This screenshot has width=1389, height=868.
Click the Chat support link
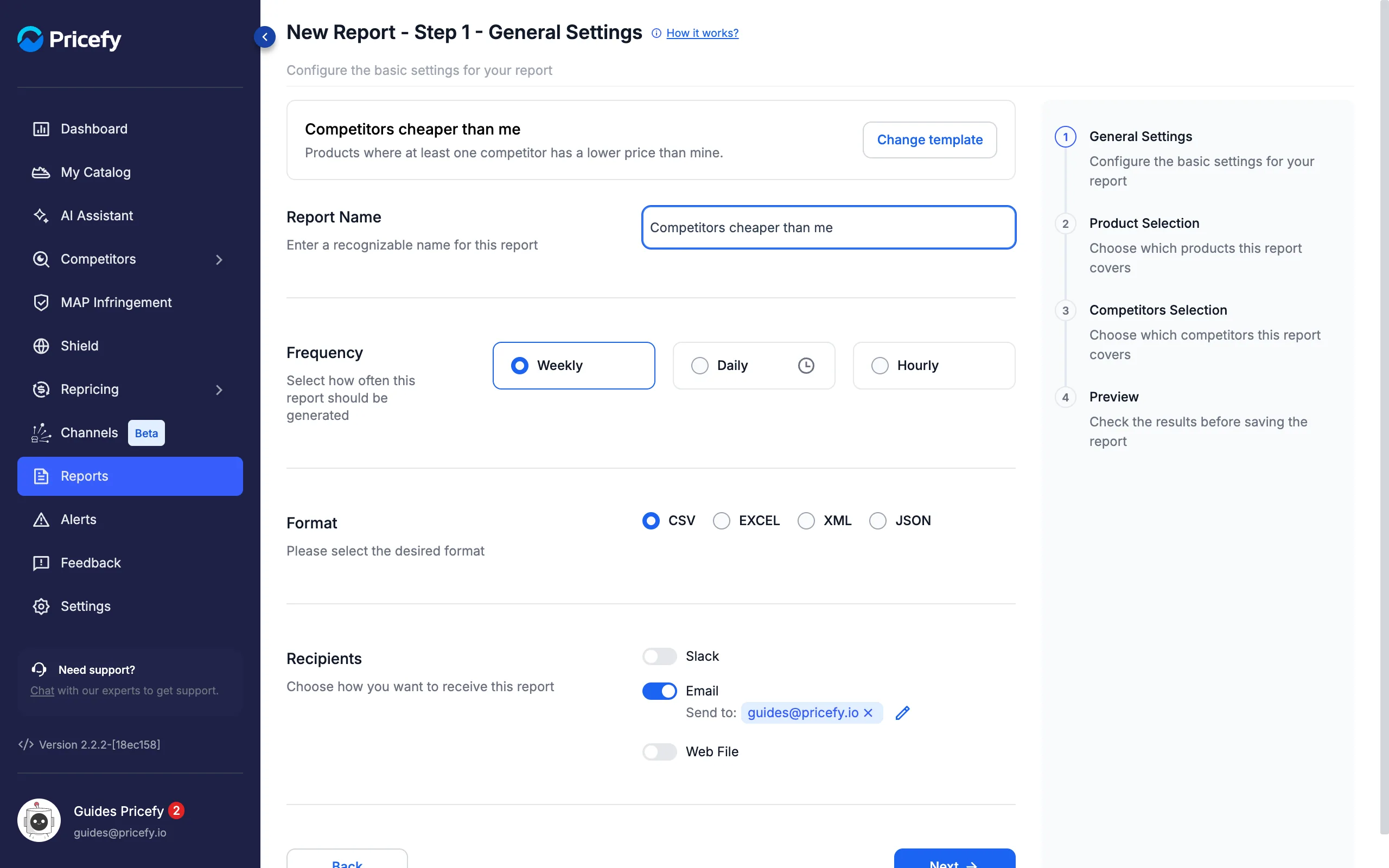[x=42, y=691]
